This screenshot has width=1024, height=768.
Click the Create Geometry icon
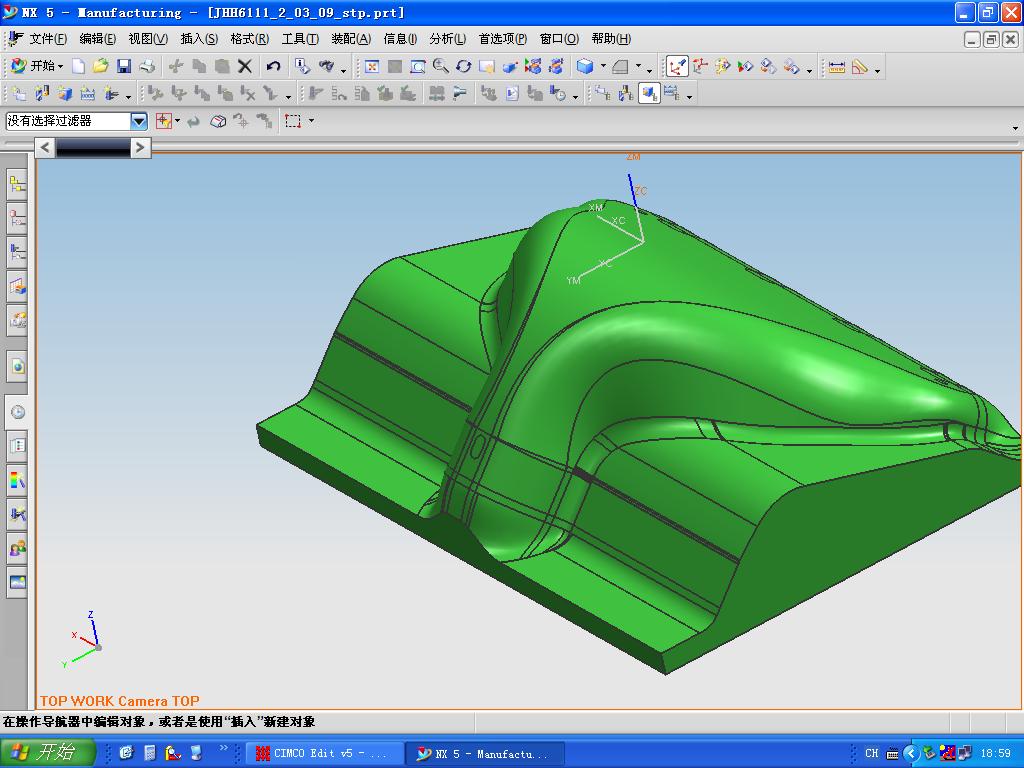coord(64,94)
